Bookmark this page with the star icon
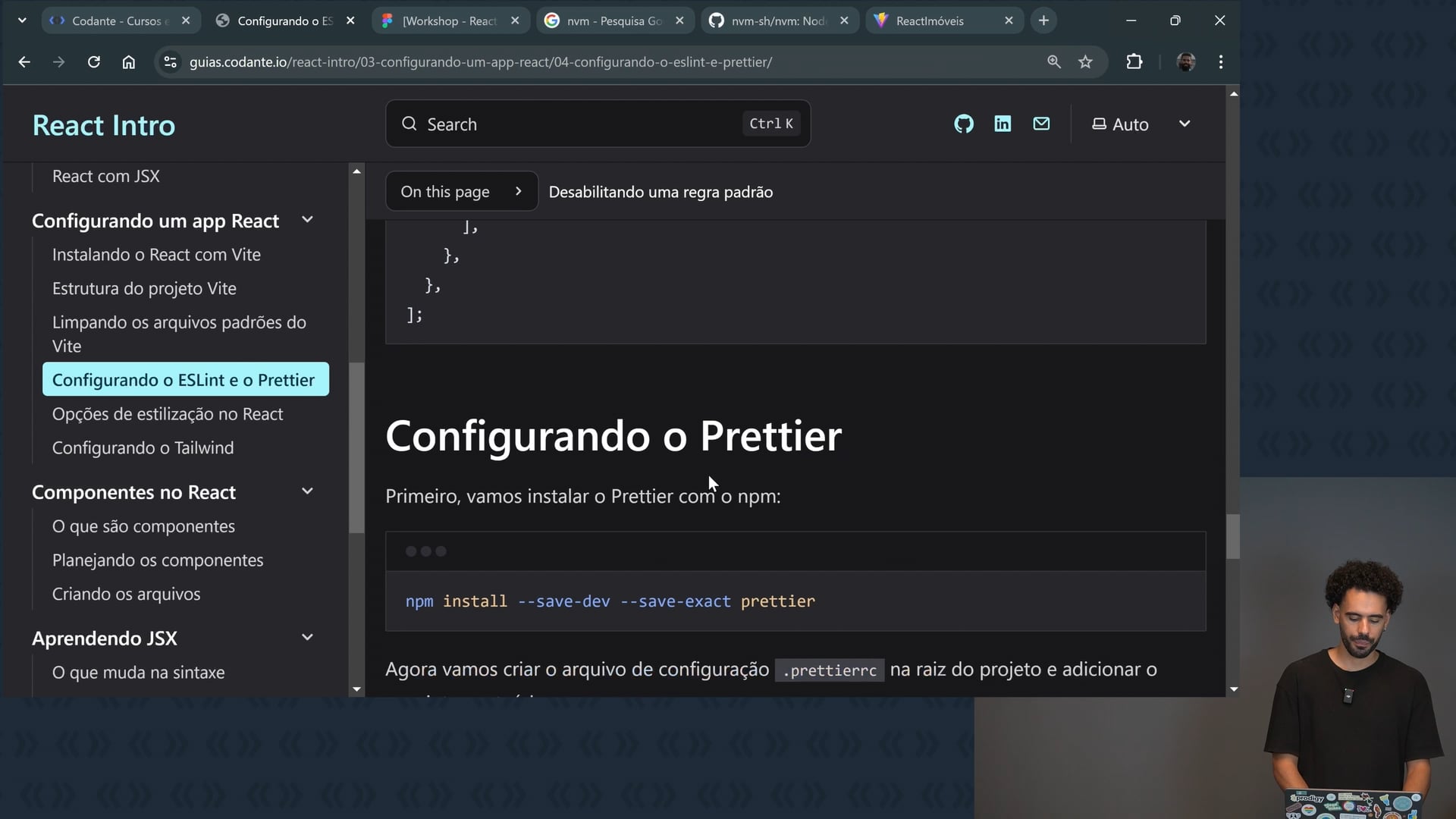 (1085, 62)
